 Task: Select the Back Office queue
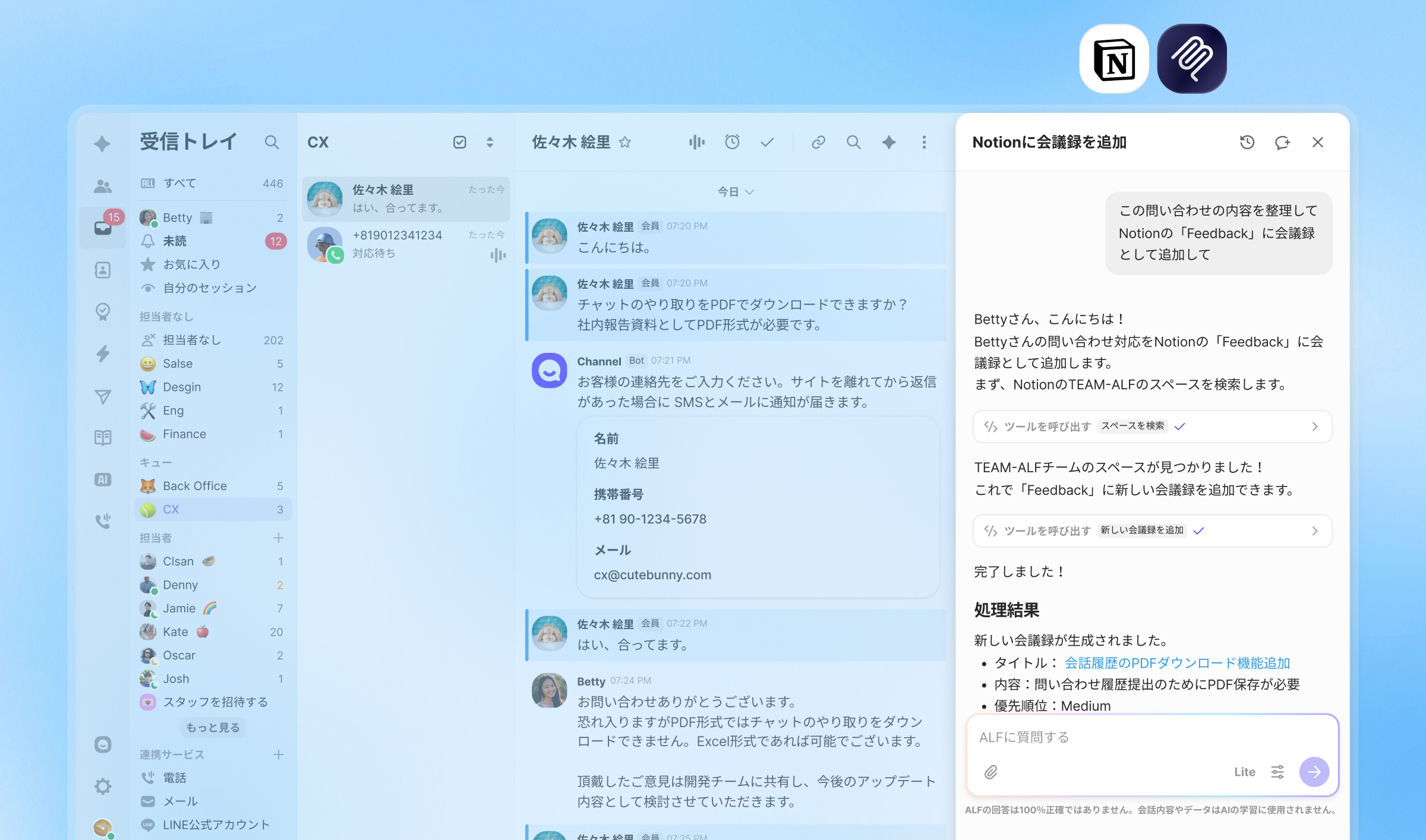[195, 486]
